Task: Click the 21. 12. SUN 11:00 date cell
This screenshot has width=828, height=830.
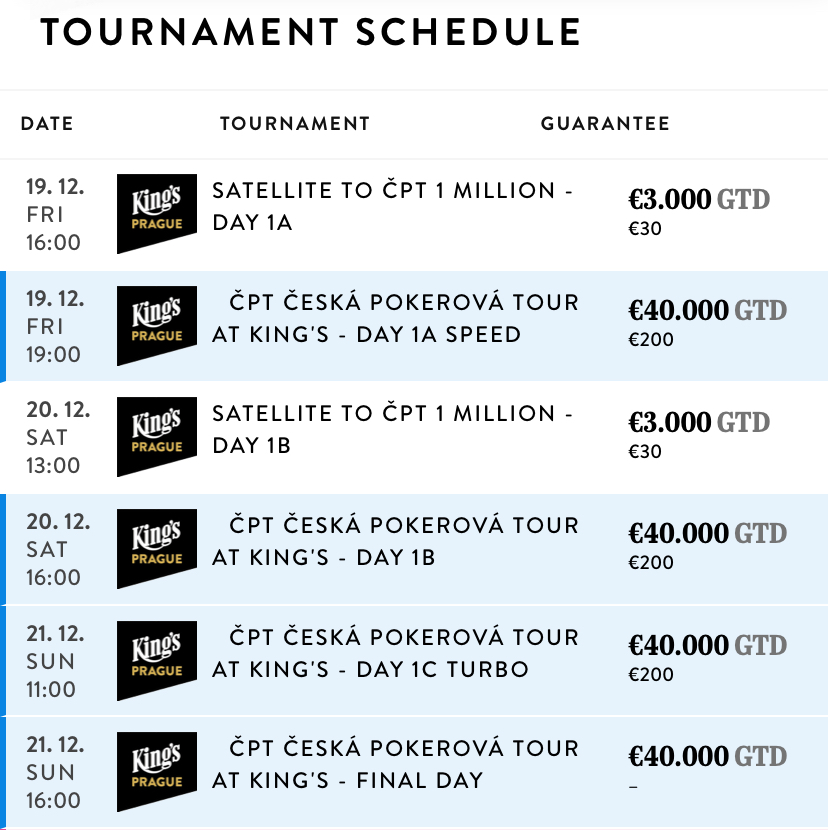Action: click(58, 661)
